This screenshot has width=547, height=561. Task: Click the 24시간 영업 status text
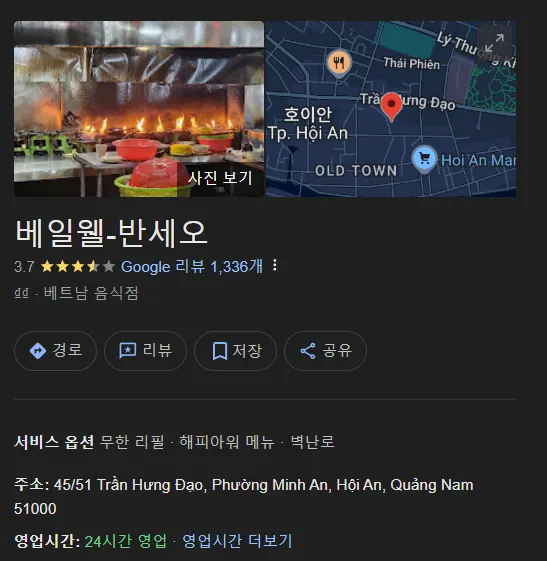[x=126, y=541]
